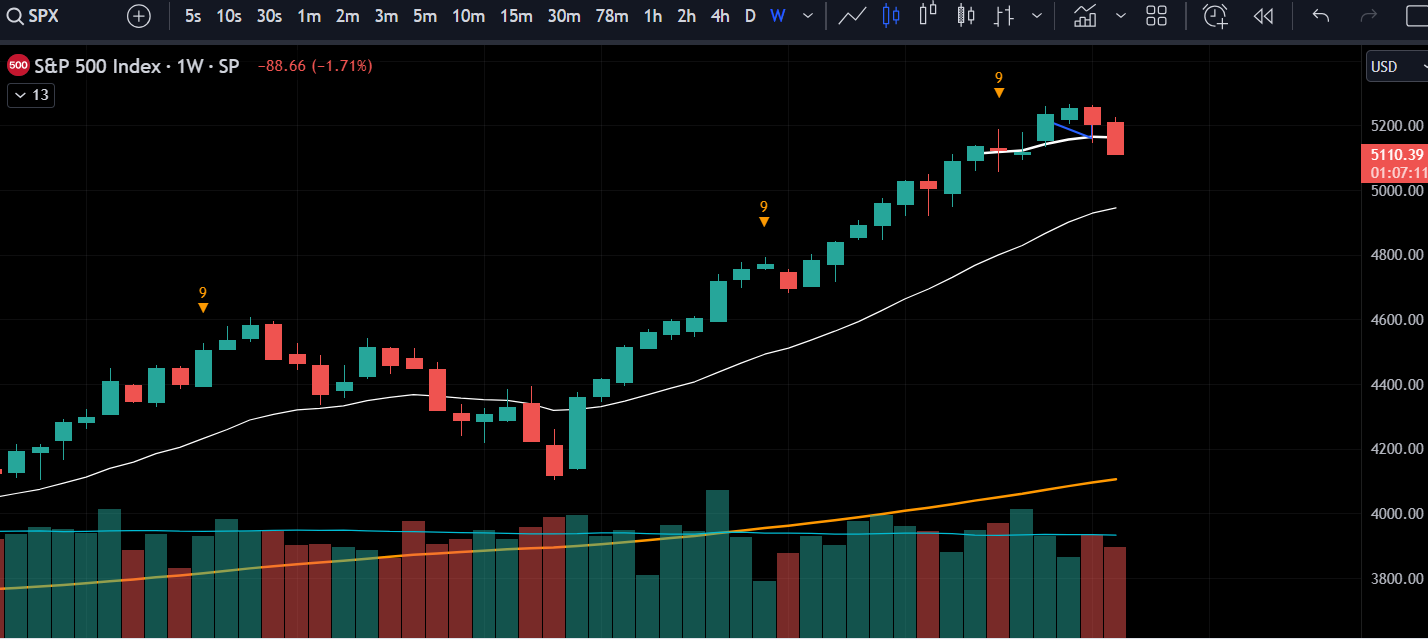Image resolution: width=1428 pixels, height=639 pixels.
Task: Add symbol with the plus icon
Action: [x=139, y=16]
